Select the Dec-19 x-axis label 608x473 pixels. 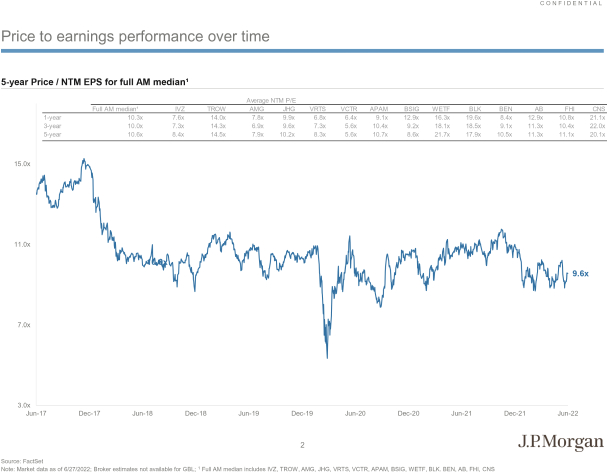coord(302,414)
